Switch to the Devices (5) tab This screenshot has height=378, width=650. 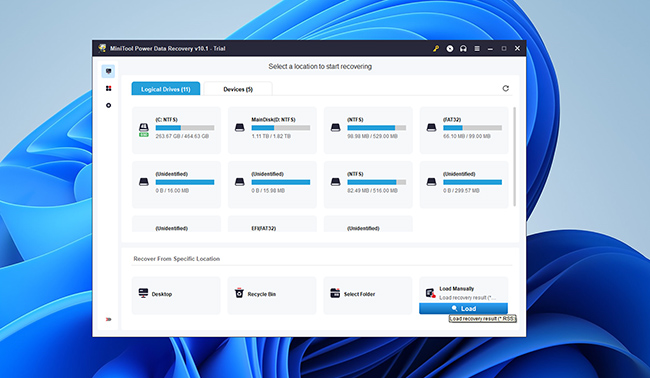(x=238, y=89)
